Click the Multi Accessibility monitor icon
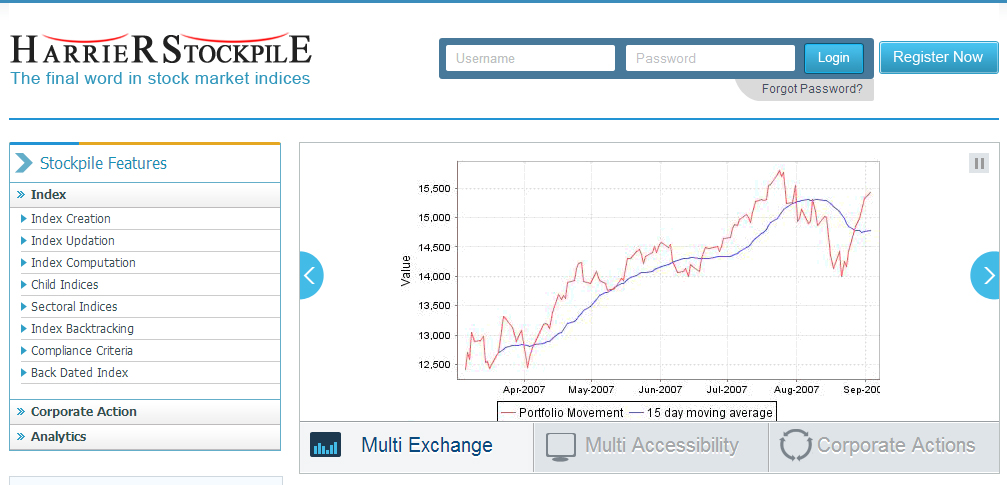Viewport: 1007px width, 485px height. tap(561, 446)
